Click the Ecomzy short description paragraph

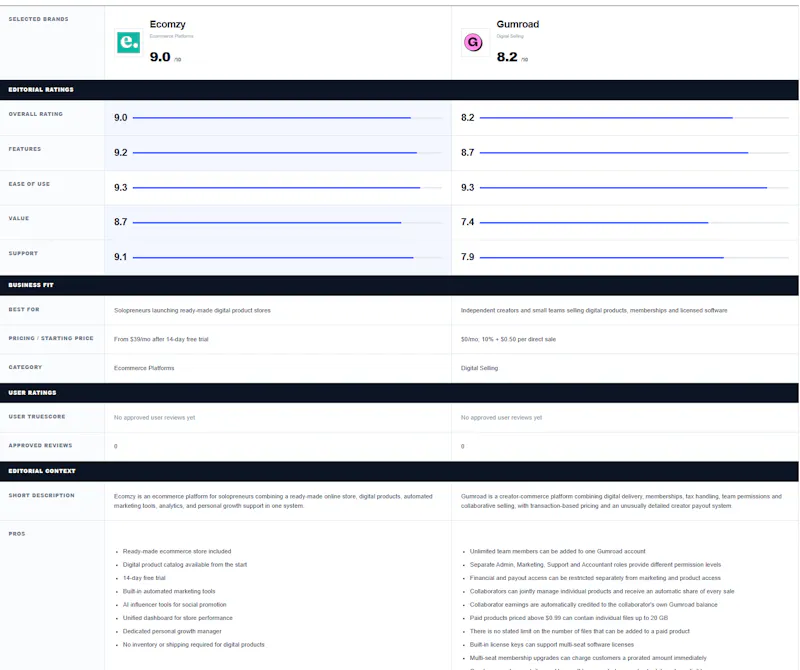click(x=273, y=501)
